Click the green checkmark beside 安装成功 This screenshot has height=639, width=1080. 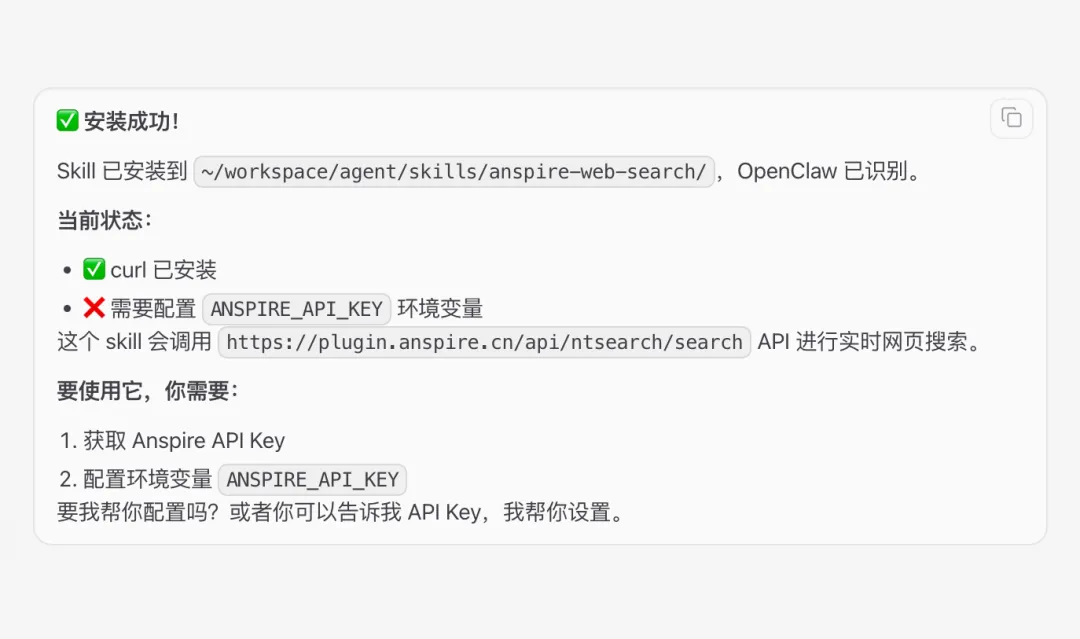click(x=68, y=121)
